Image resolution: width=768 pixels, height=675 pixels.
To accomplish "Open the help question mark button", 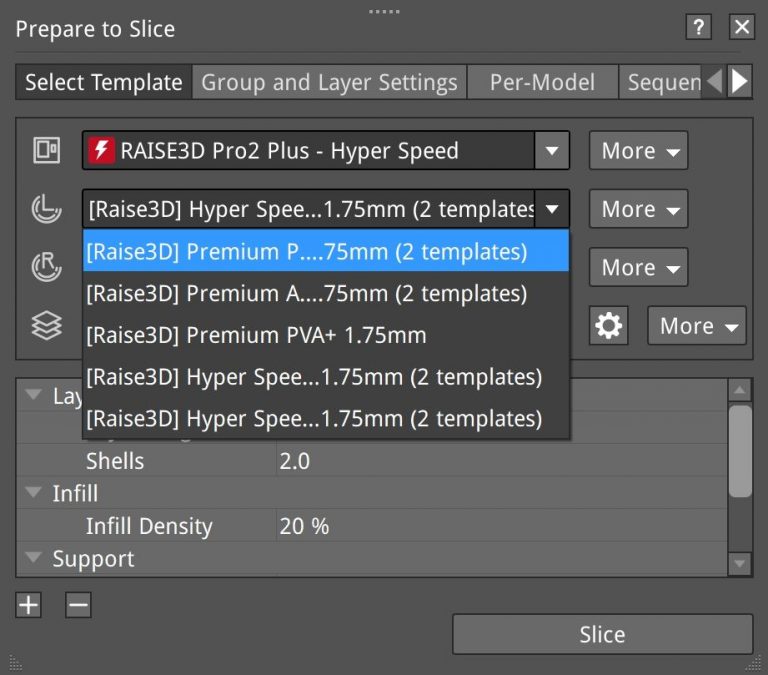I will (698, 27).
